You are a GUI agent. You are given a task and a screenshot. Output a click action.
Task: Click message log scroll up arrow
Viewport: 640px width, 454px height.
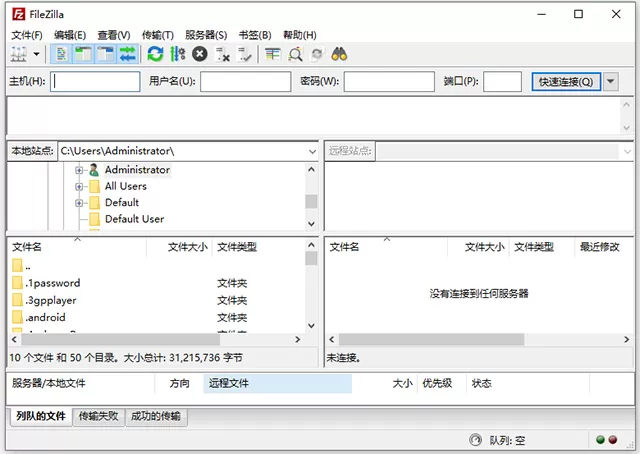(627, 105)
